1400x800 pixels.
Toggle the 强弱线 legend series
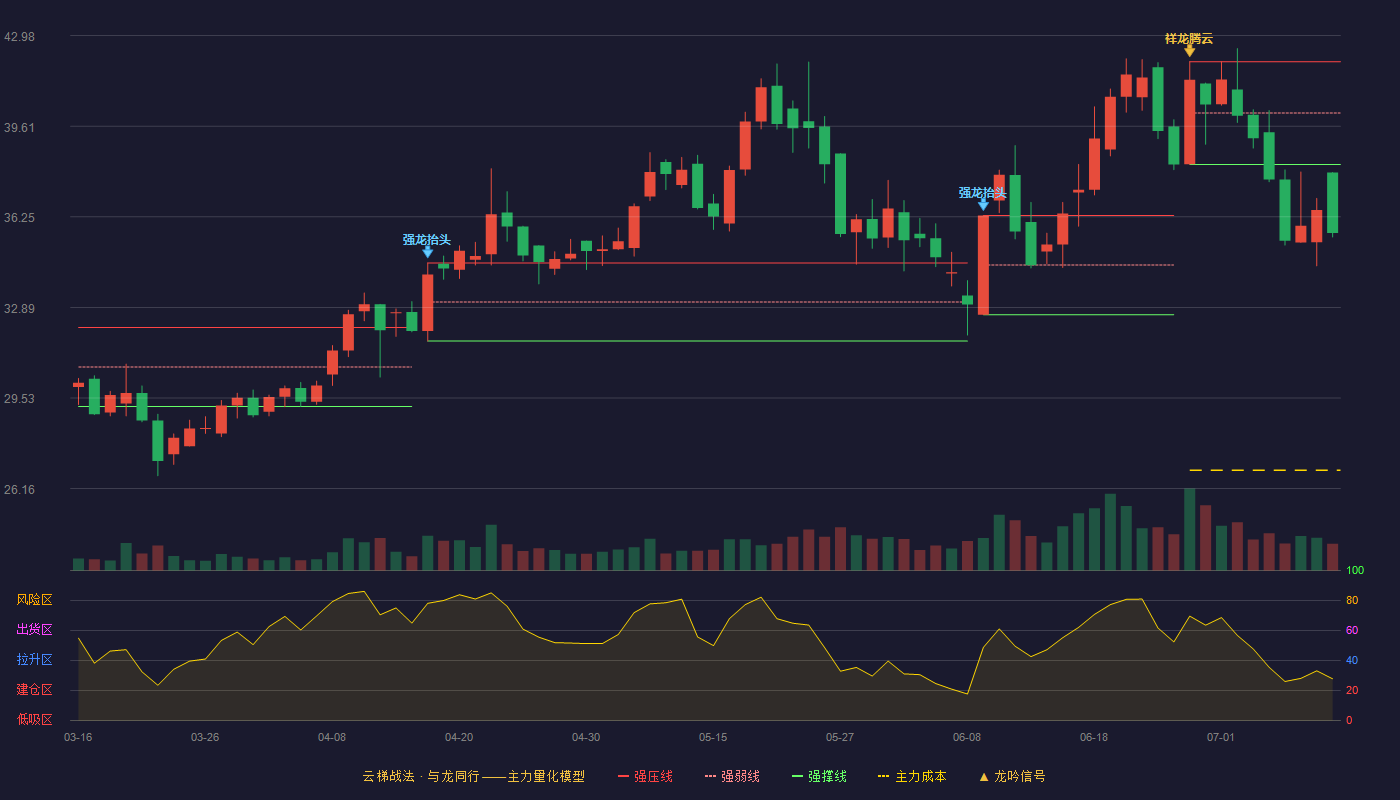732,776
